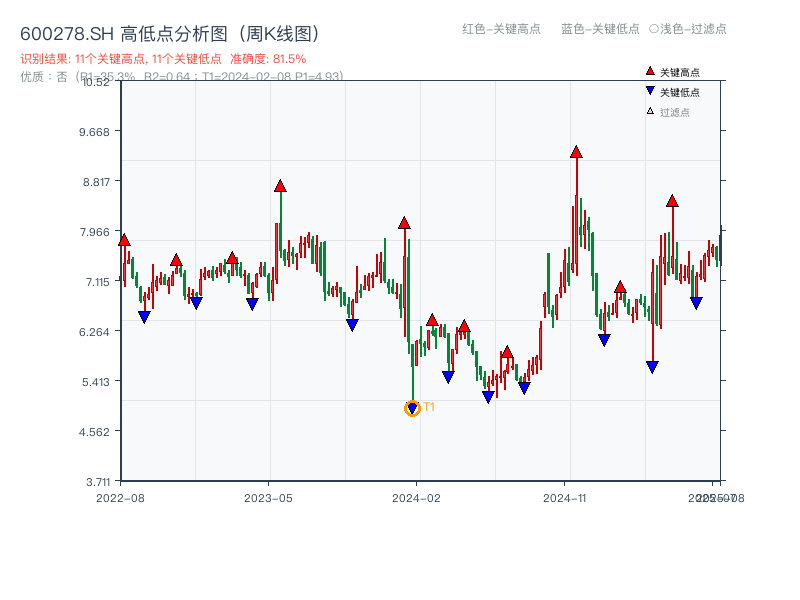Collapse the 浅色-过滤点 legend entry
The image size is (800, 600).
point(693,30)
